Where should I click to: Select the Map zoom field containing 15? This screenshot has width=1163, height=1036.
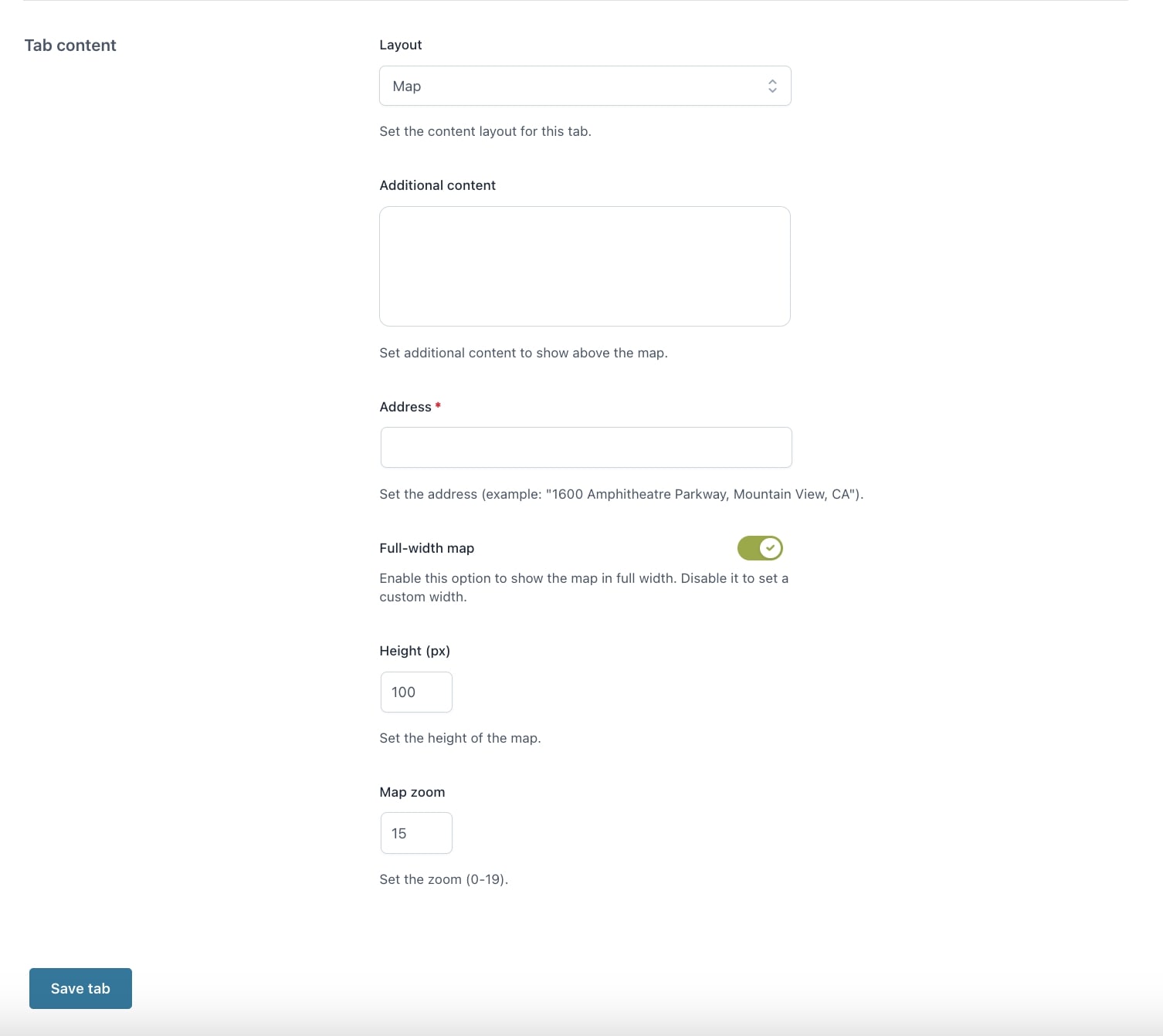click(x=416, y=833)
